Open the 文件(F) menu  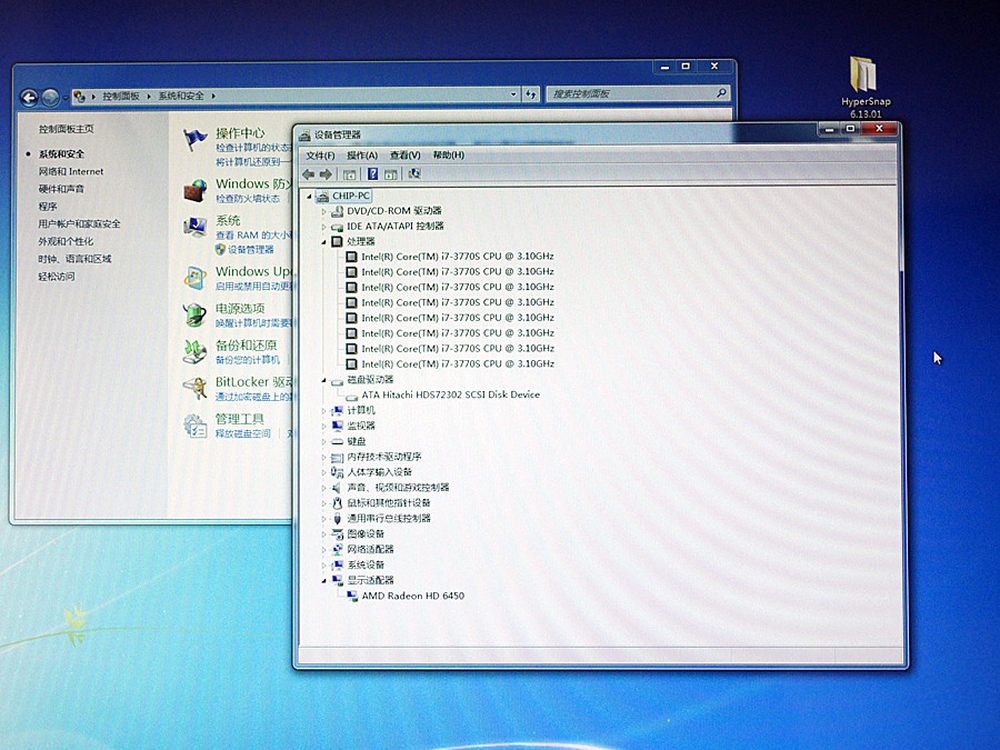tap(320, 156)
